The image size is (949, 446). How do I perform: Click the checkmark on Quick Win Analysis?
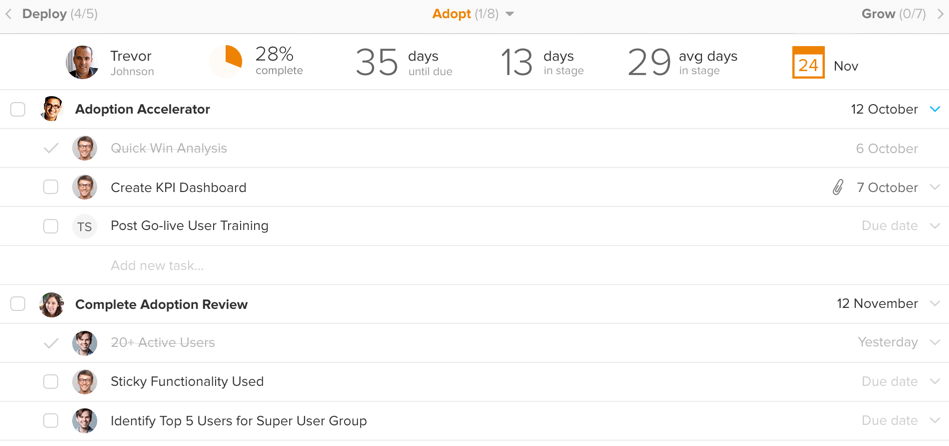tap(51, 148)
